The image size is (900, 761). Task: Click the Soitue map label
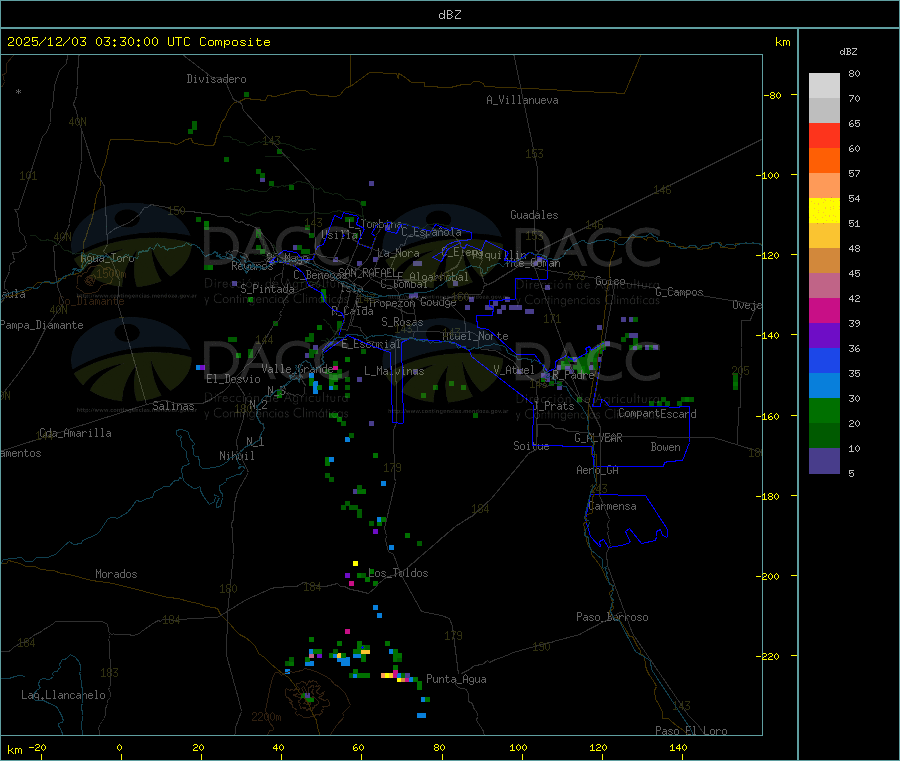[x=532, y=446]
